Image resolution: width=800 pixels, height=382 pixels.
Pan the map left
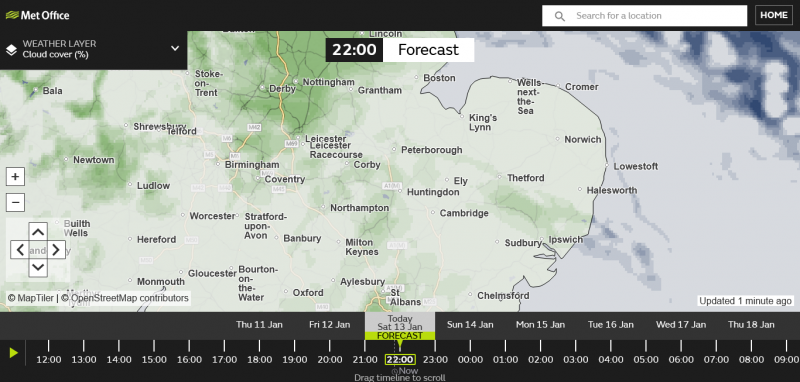[20, 250]
